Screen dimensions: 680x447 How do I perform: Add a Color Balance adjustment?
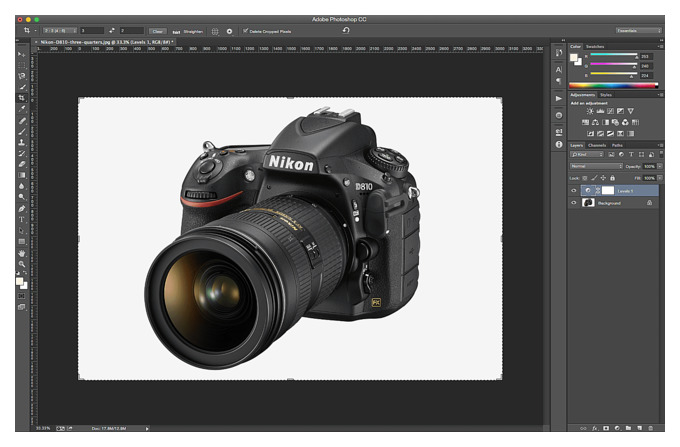(x=595, y=122)
